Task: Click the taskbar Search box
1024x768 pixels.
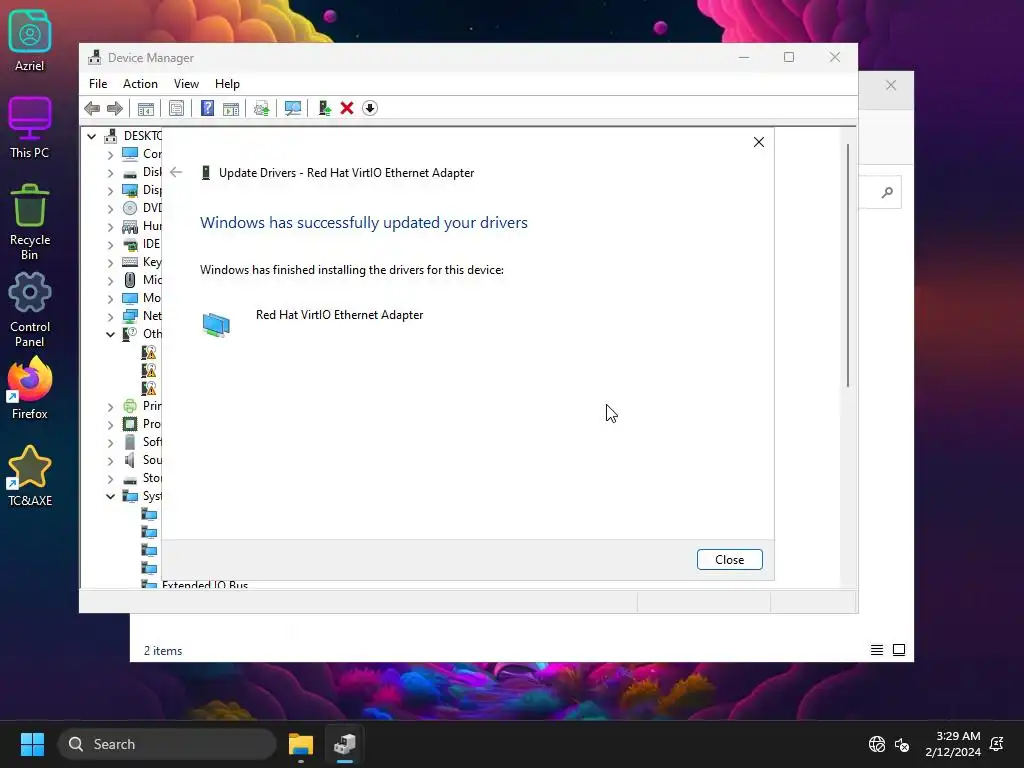Action: 167,744
